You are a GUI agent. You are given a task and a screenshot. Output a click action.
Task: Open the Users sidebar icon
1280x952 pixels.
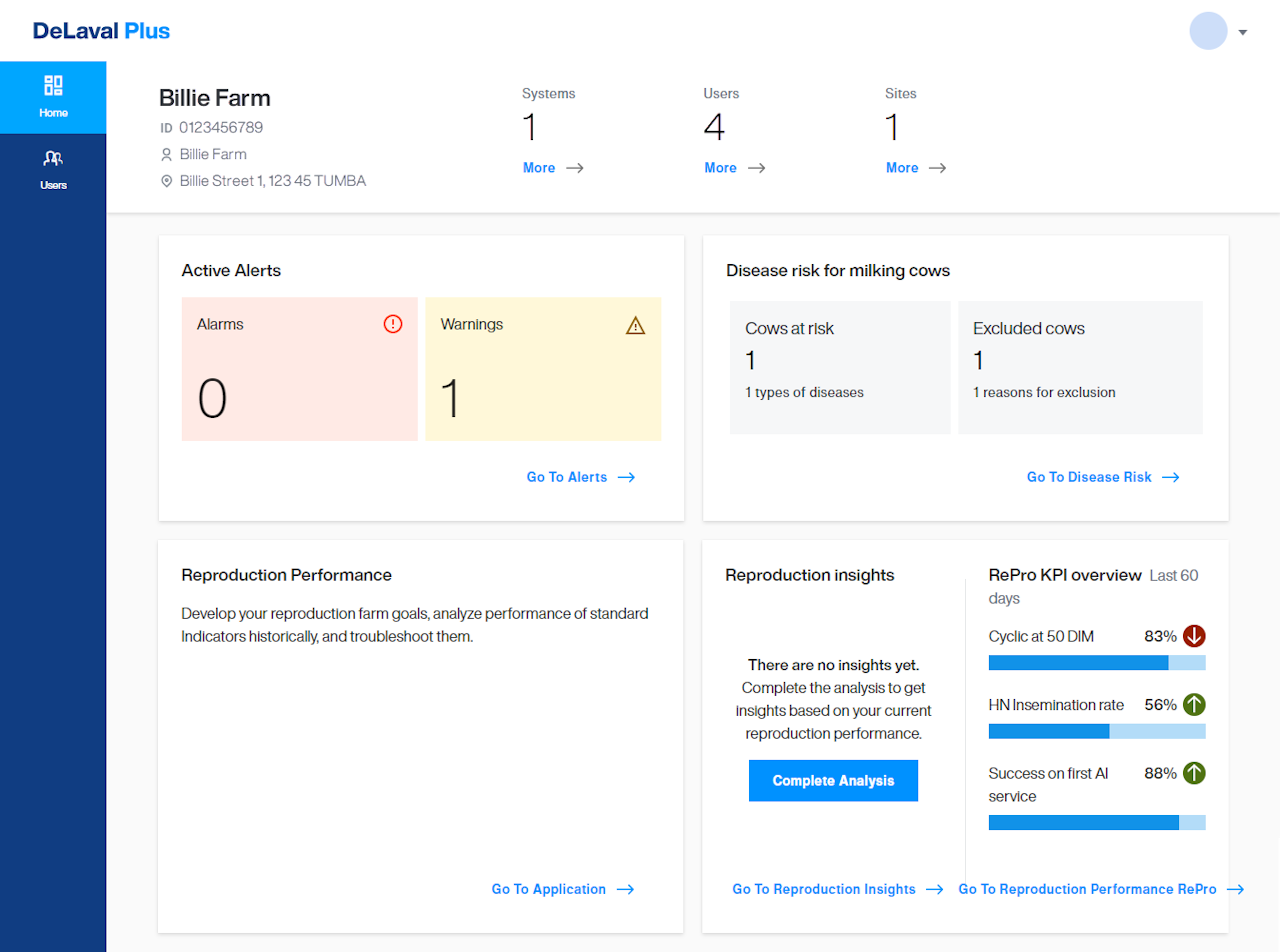pos(53,158)
